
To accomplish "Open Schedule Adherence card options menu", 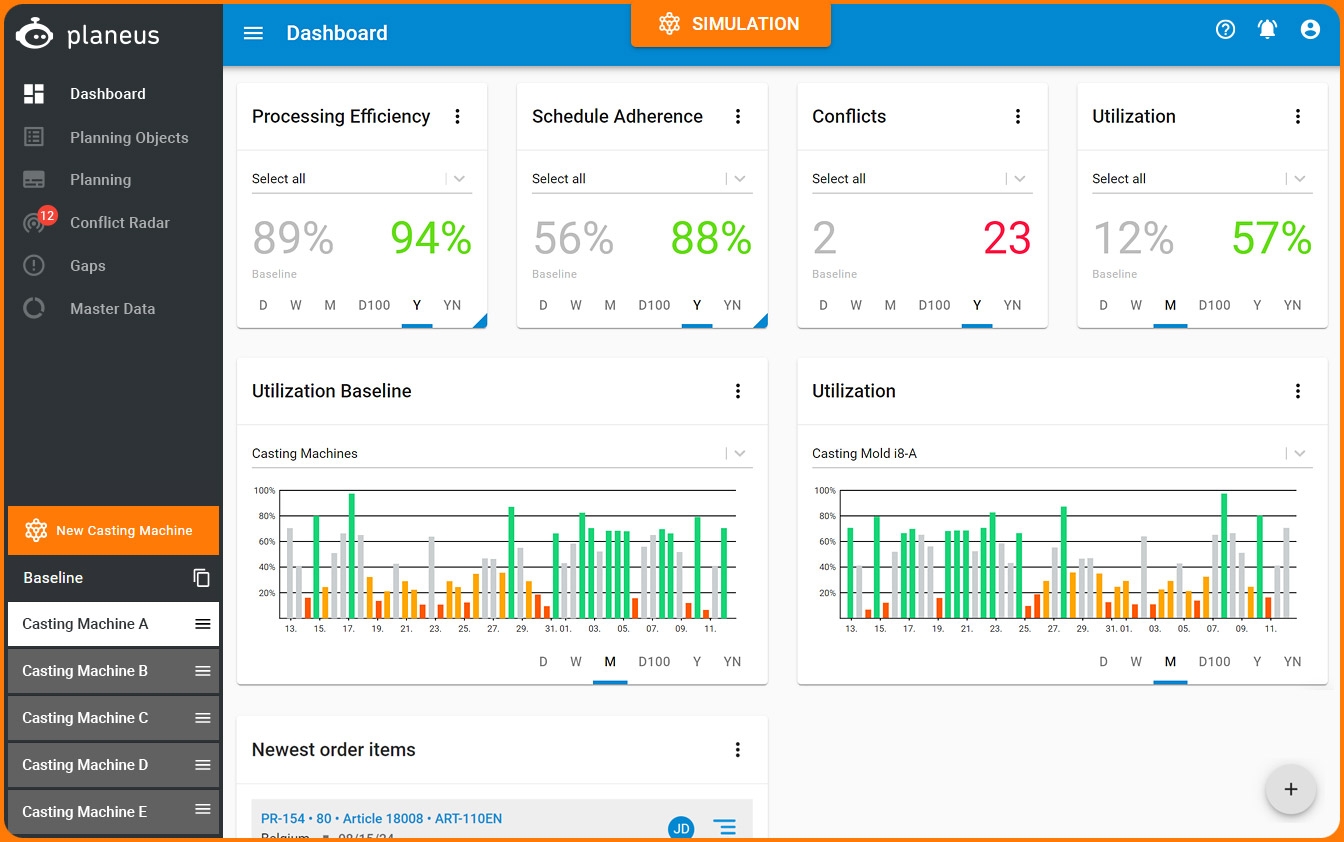I will (x=738, y=117).
